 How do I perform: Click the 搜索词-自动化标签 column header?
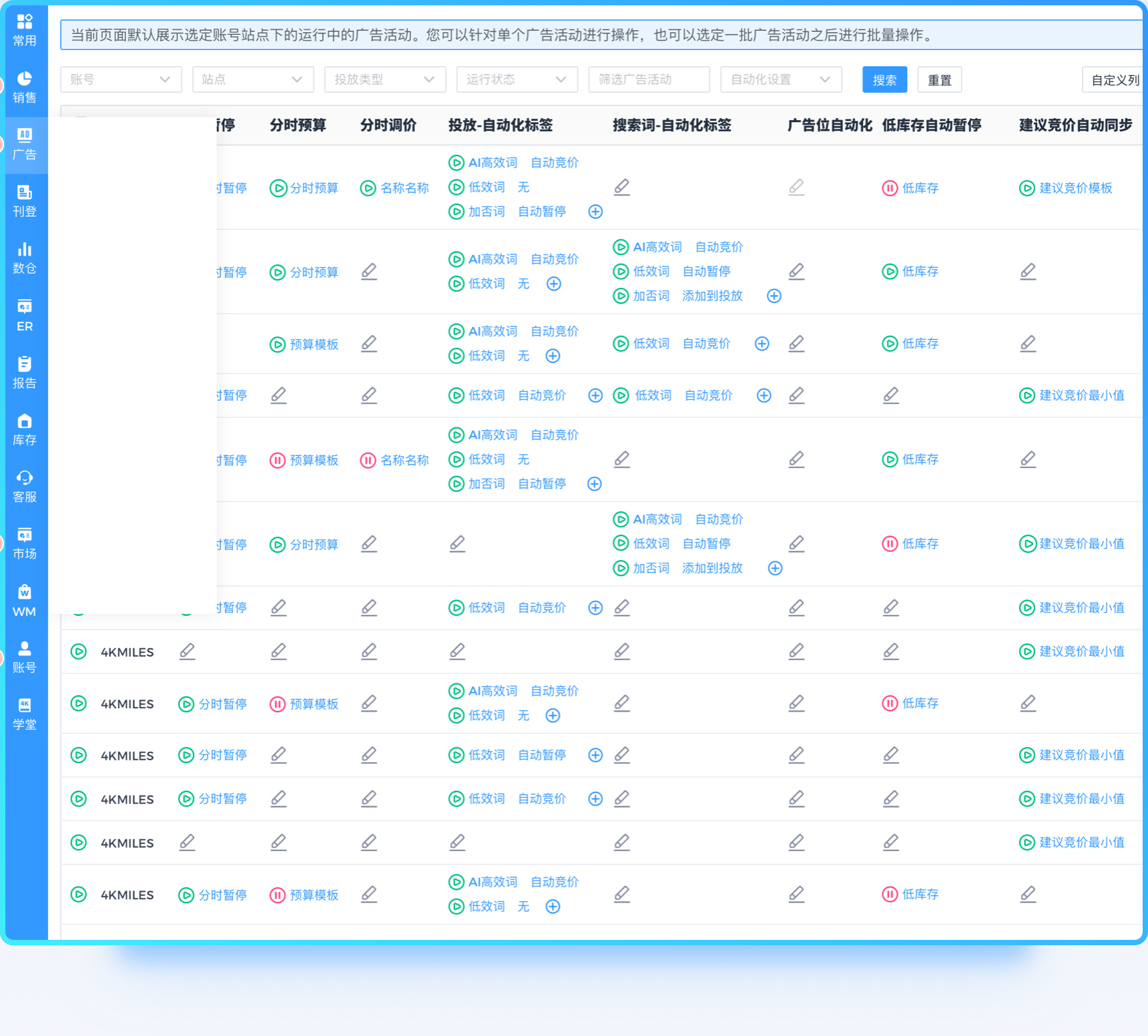[672, 125]
